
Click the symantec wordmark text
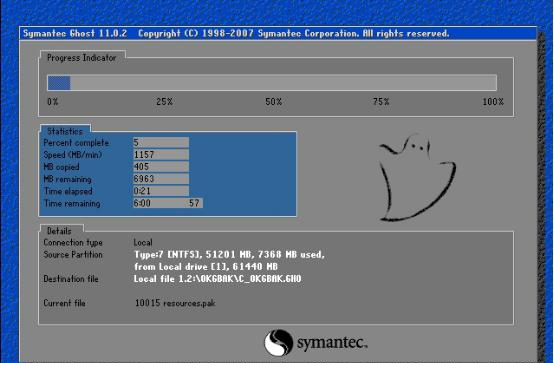point(332,343)
